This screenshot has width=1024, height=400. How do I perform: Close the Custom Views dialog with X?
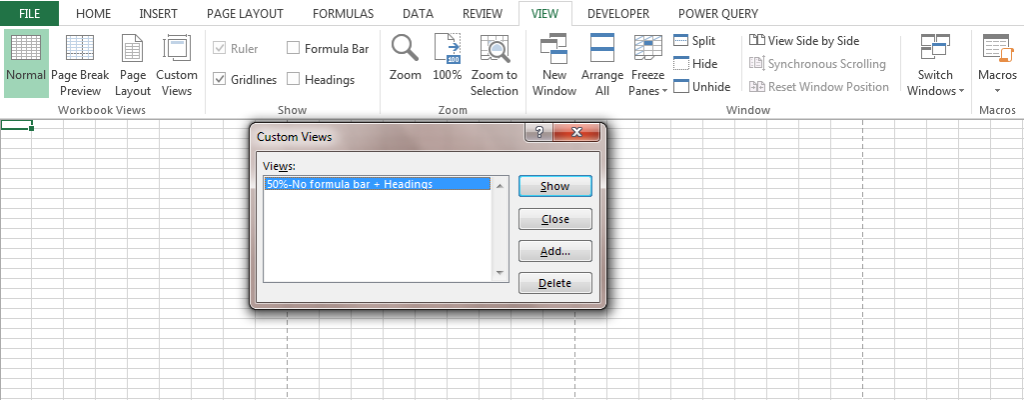click(x=576, y=132)
